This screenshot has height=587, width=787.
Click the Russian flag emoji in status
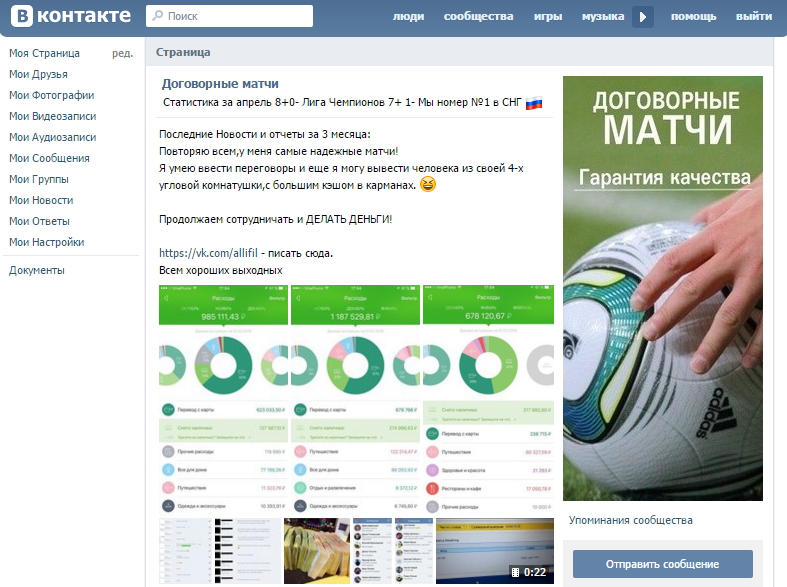[534, 103]
